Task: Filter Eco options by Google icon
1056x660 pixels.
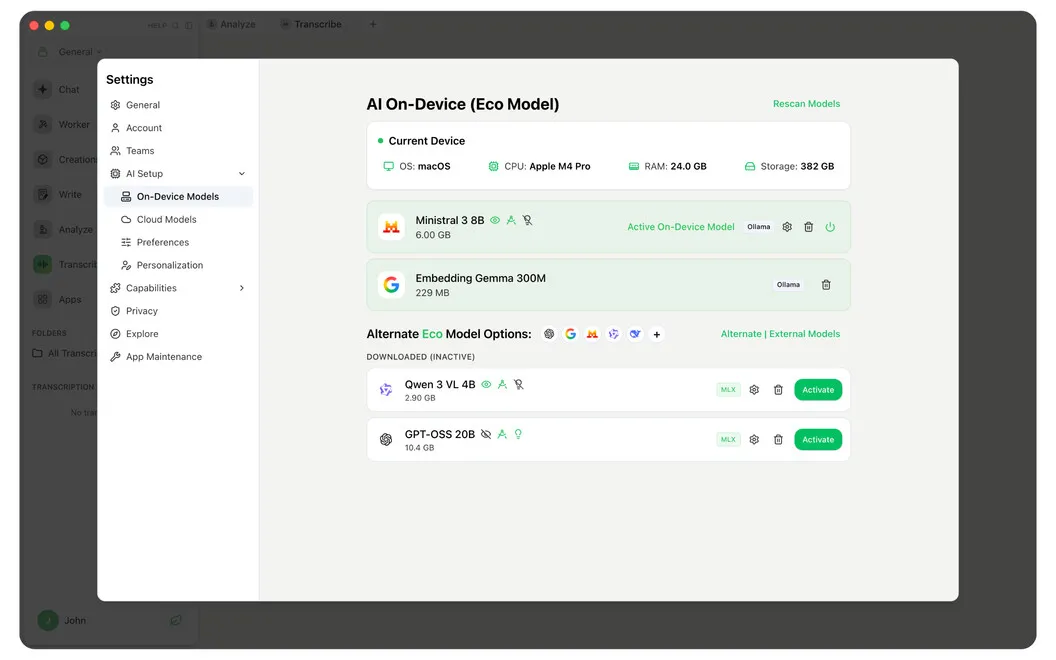Action: tap(570, 334)
